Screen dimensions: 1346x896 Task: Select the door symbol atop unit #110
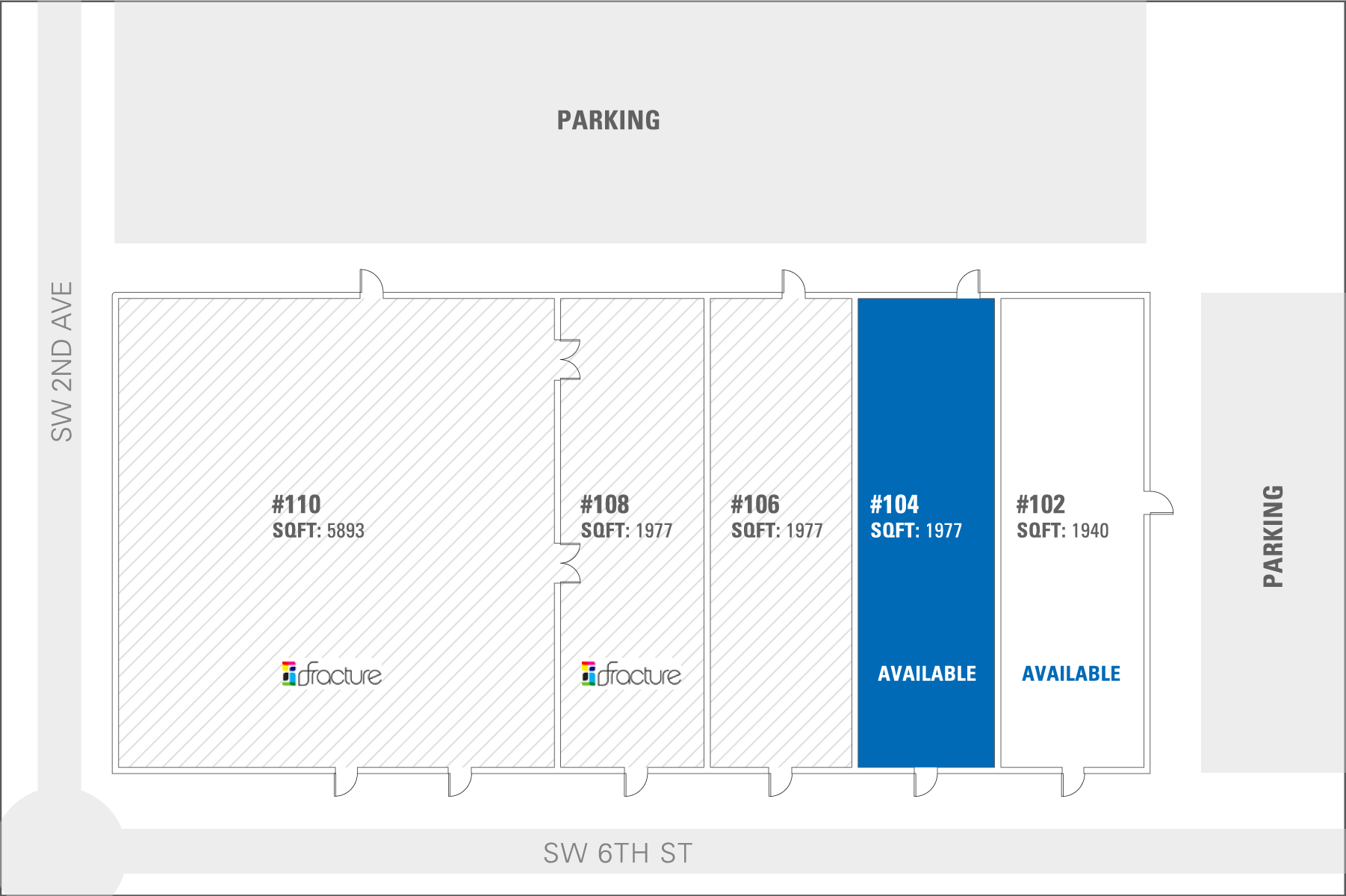pos(371,284)
